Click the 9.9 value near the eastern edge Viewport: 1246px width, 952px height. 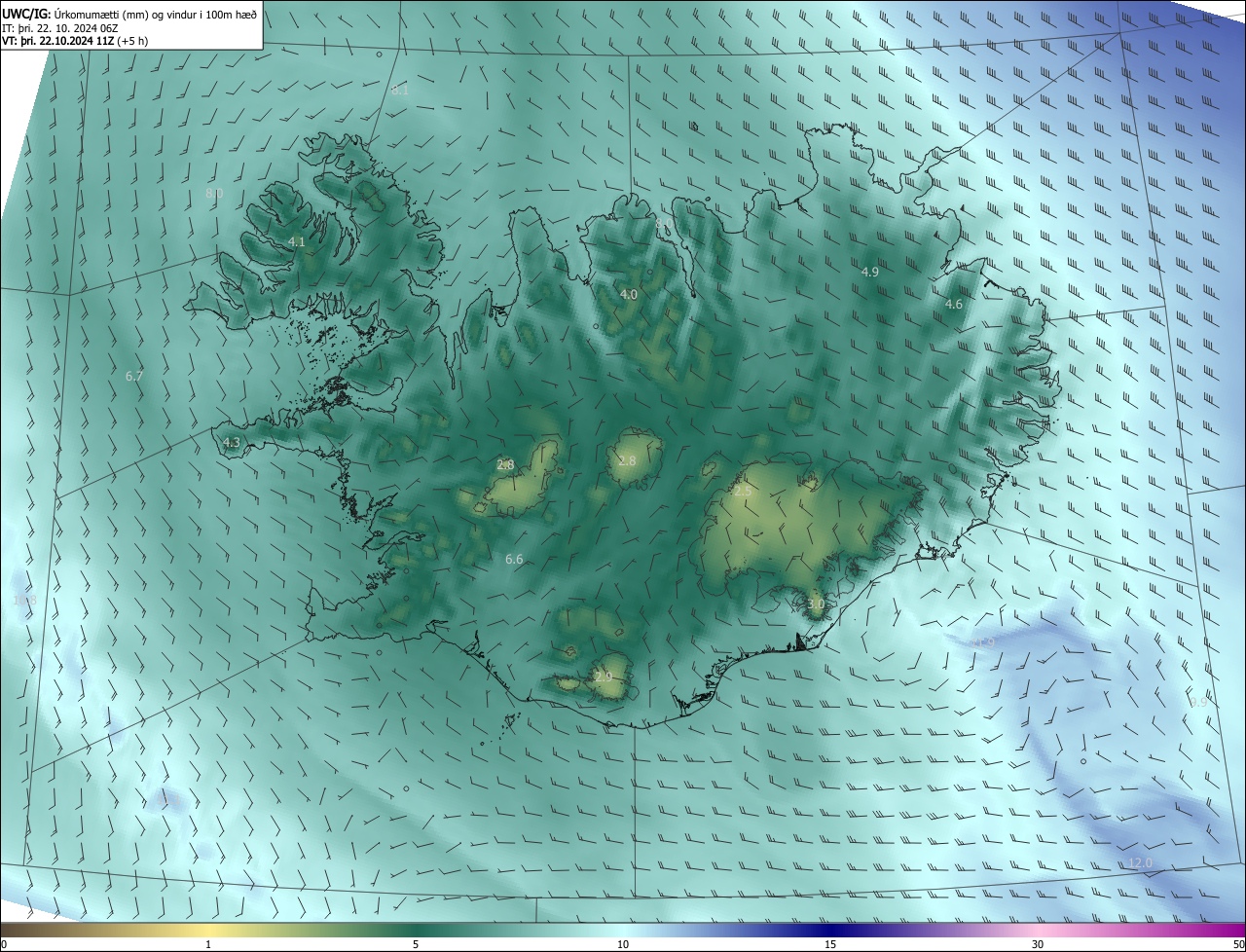coord(1199,701)
